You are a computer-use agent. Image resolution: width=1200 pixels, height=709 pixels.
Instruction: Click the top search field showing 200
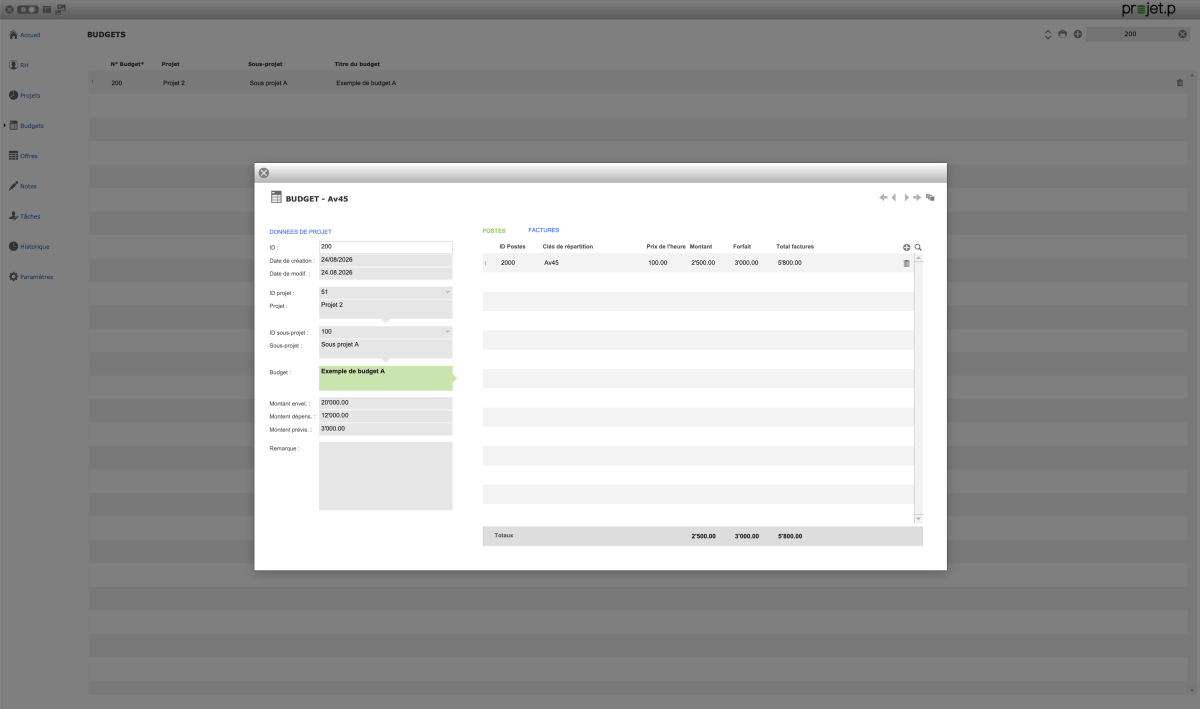point(1130,34)
